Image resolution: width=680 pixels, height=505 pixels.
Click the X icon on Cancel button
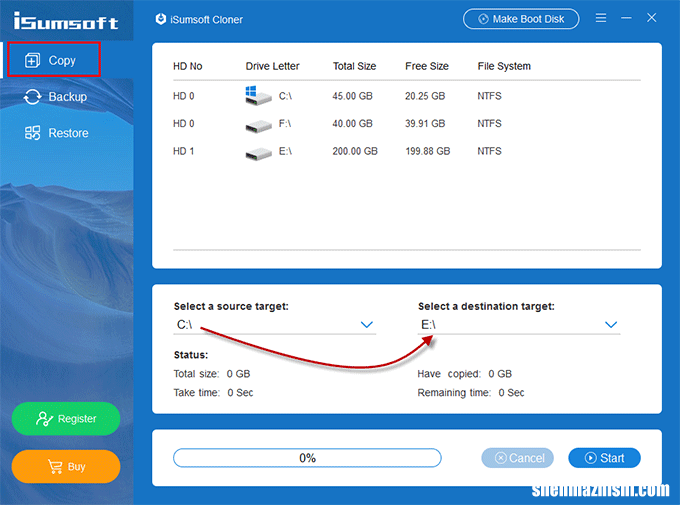coord(500,458)
